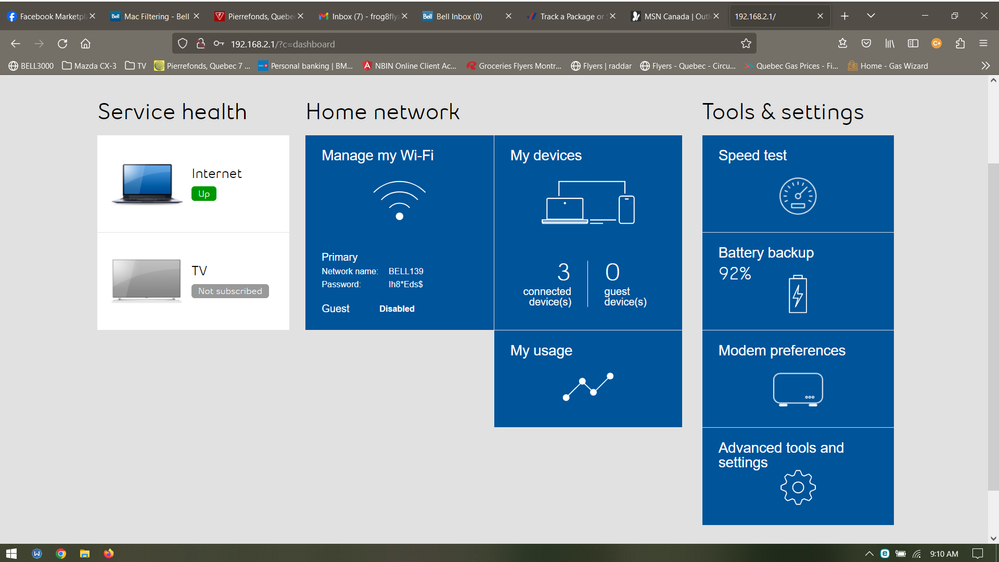
Task: Open the Manage my Wi-Fi tile
Action: [399, 232]
